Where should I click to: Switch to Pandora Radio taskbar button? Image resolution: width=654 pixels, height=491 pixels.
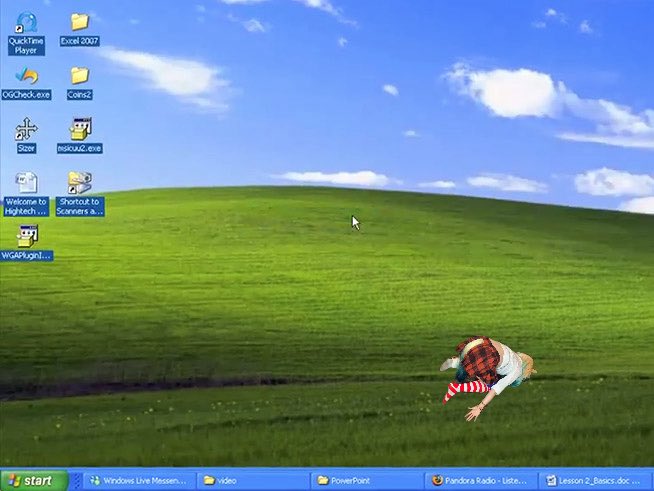481,481
